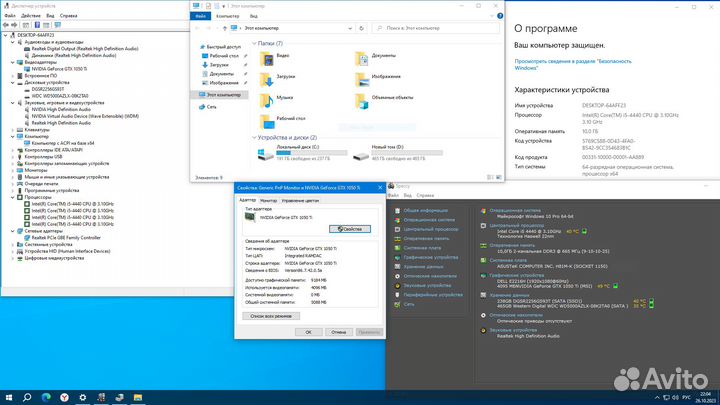Select the Объемные объекты folder icon
Image resolution: width=720 pixels, height=405 pixels.
pyautogui.click(x=362, y=101)
